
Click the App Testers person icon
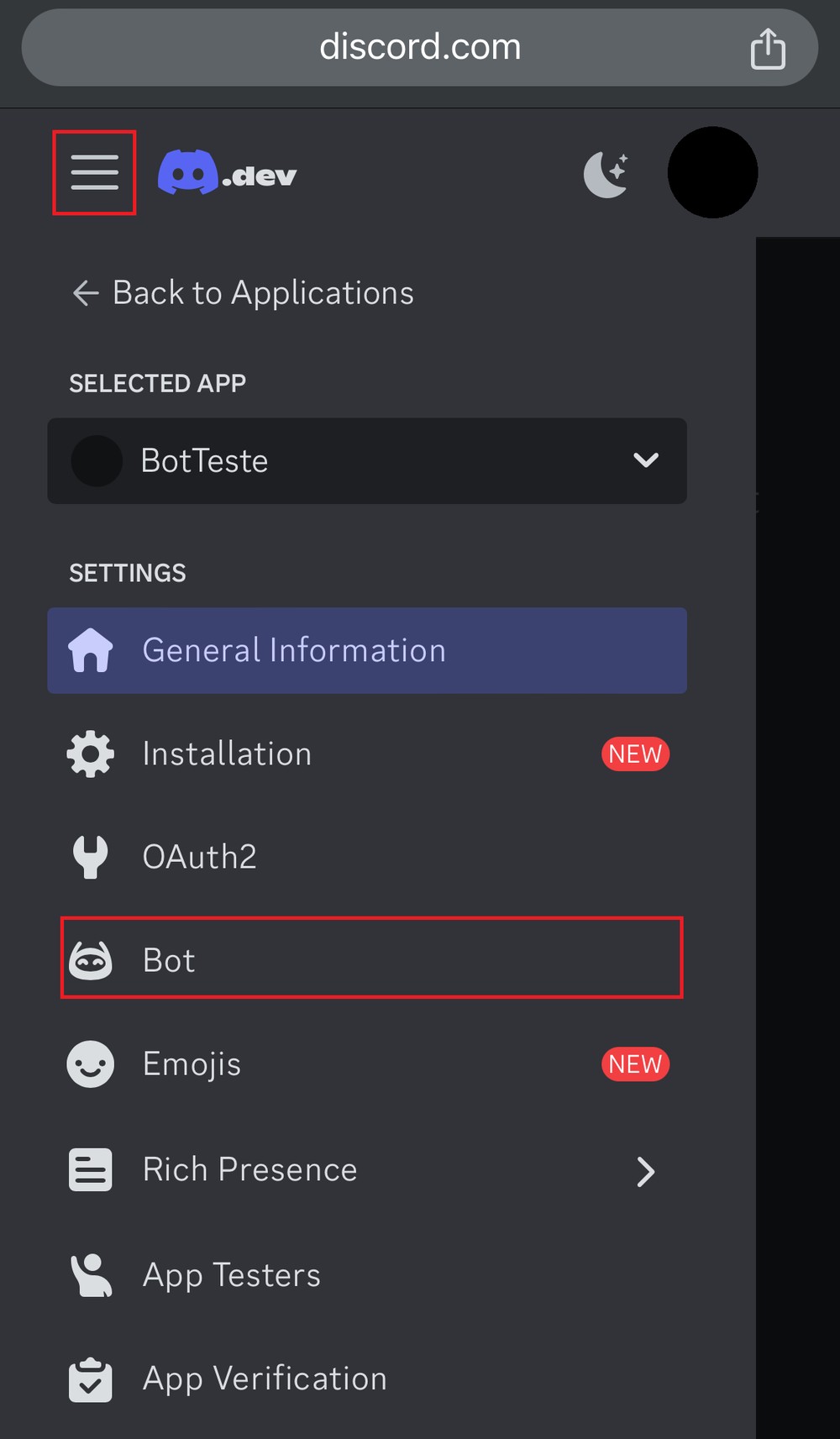tap(90, 1274)
